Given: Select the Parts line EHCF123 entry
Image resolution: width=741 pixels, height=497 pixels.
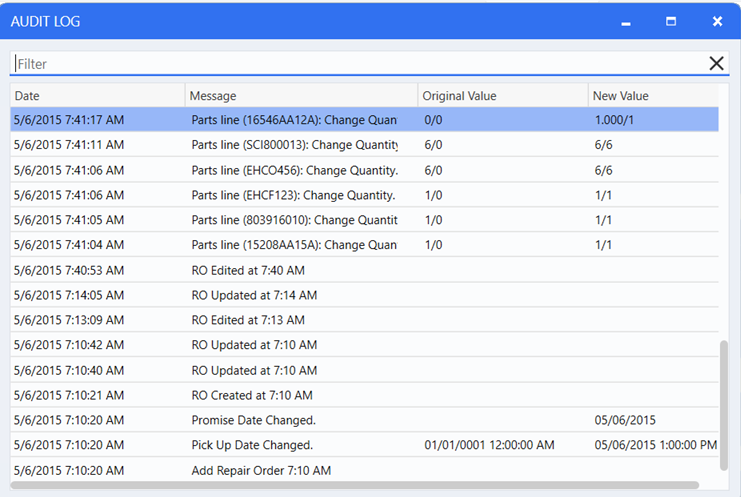Looking at the screenshot, I should (x=294, y=195).
